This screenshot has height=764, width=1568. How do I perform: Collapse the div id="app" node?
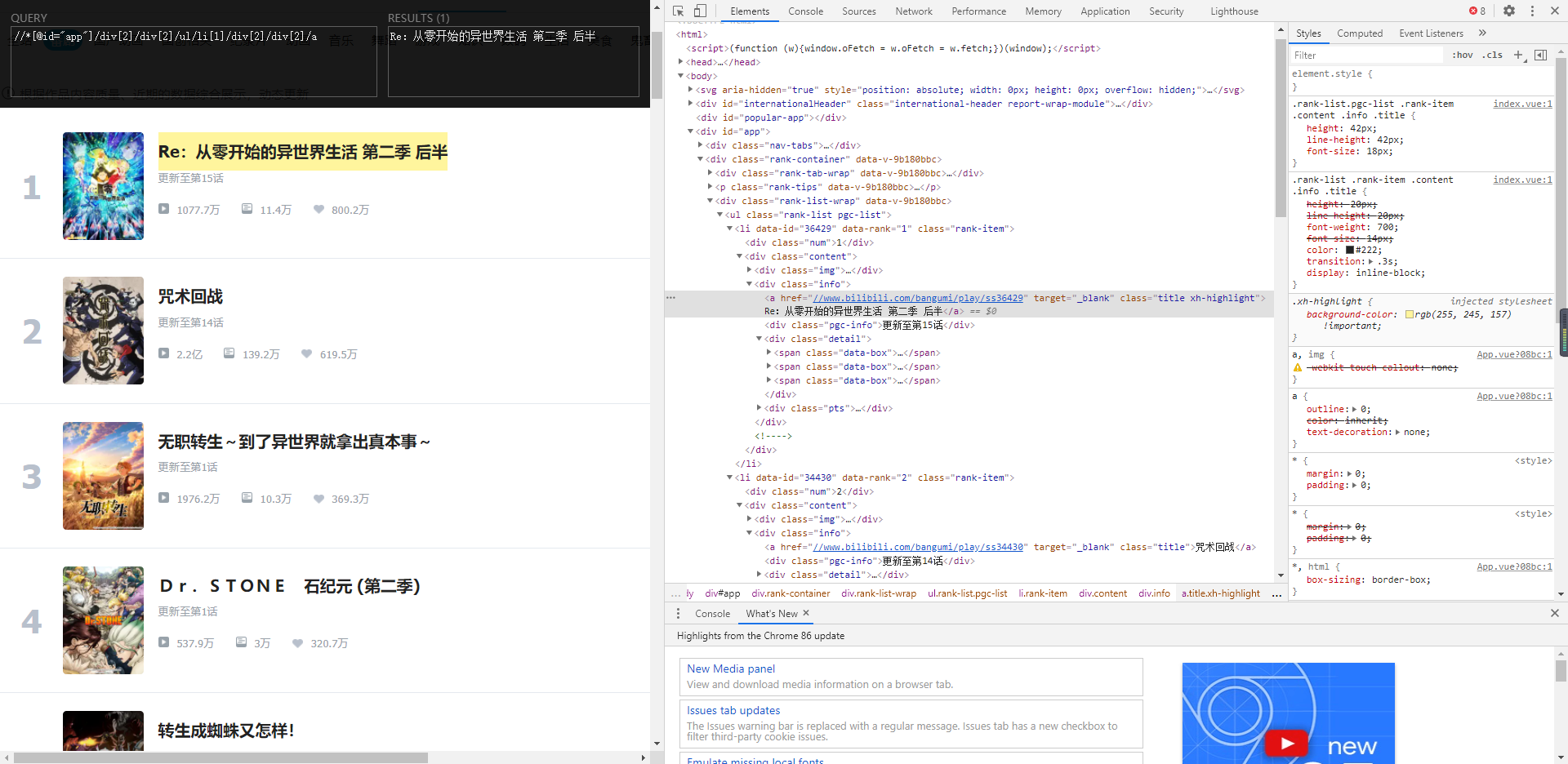pyautogui.click(x=690, y=131)
